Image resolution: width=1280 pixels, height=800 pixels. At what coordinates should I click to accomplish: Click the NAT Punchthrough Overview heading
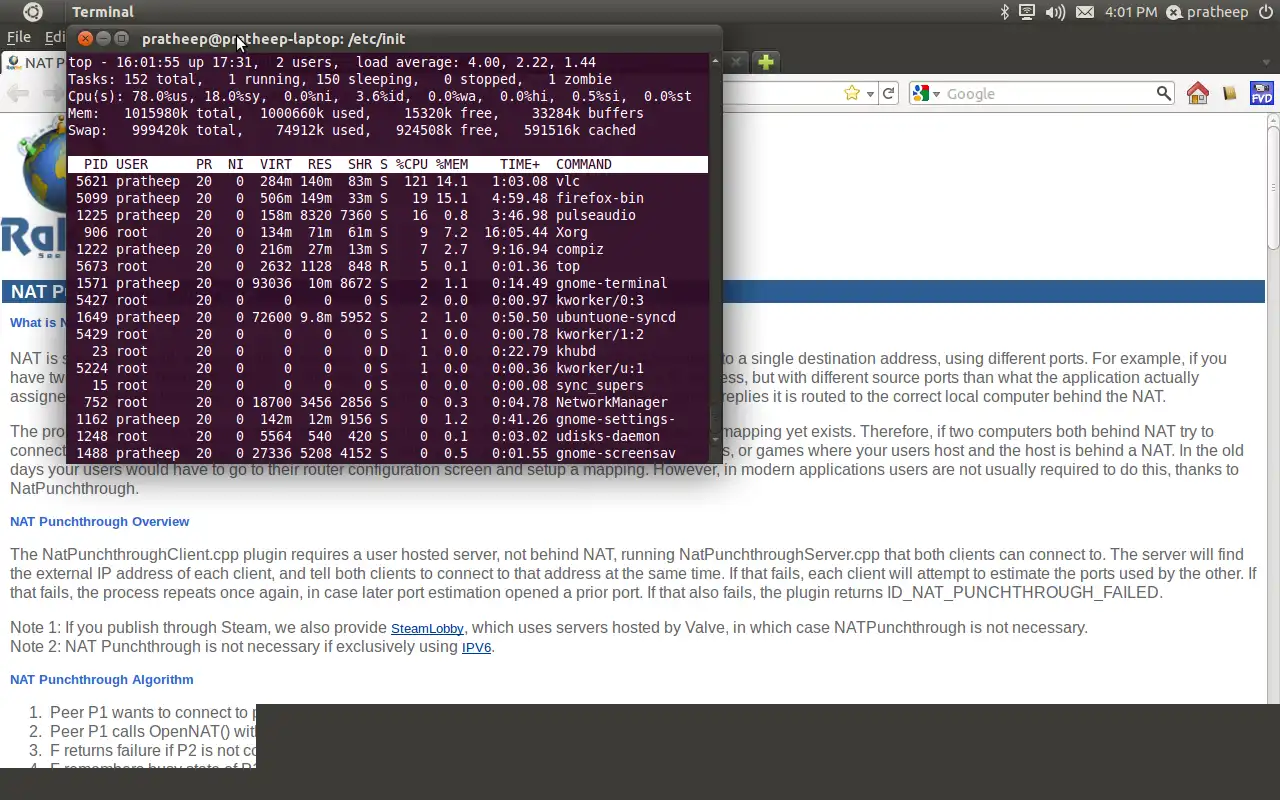[99, 521]
